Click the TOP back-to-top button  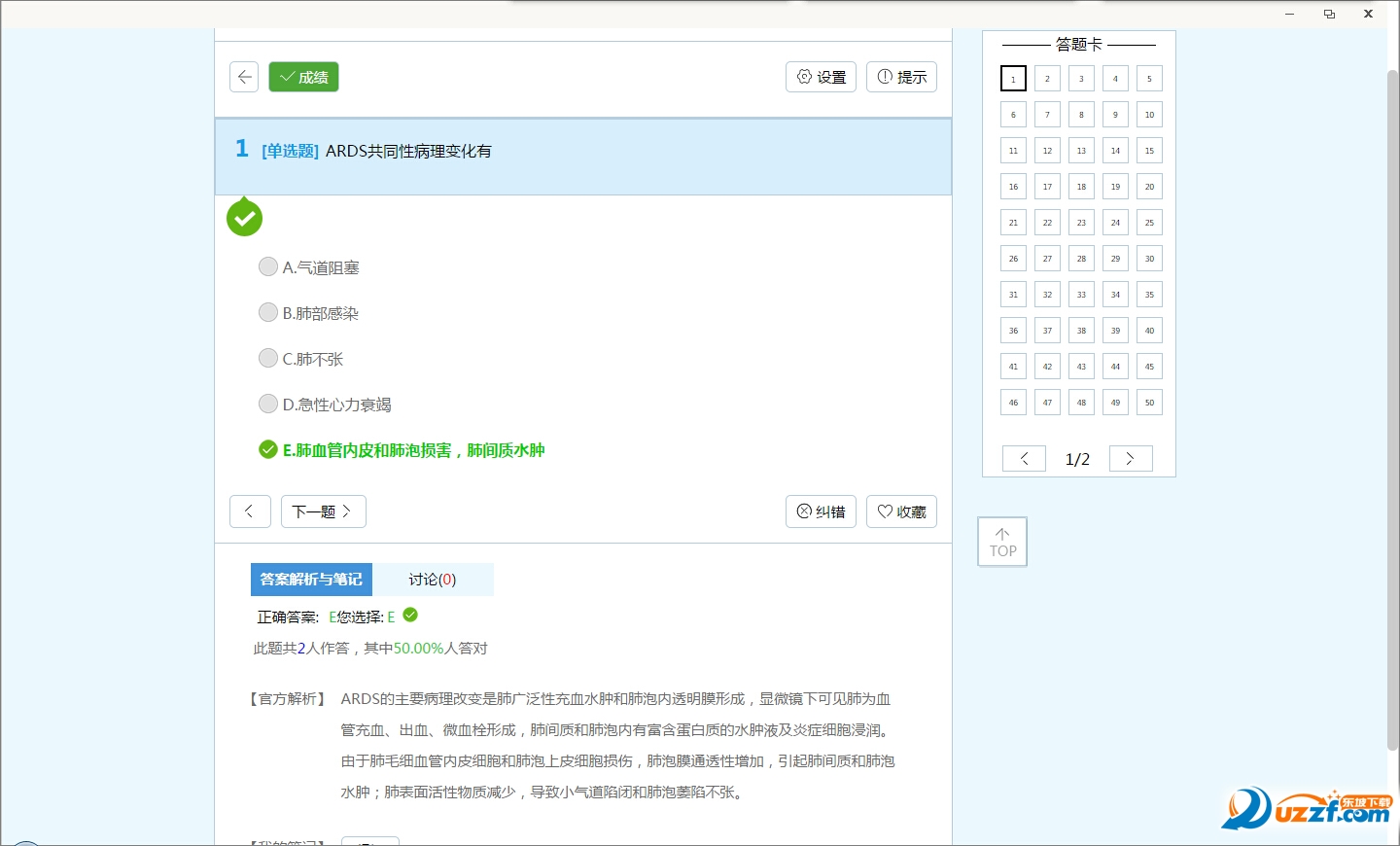(x=1002, y=542)
